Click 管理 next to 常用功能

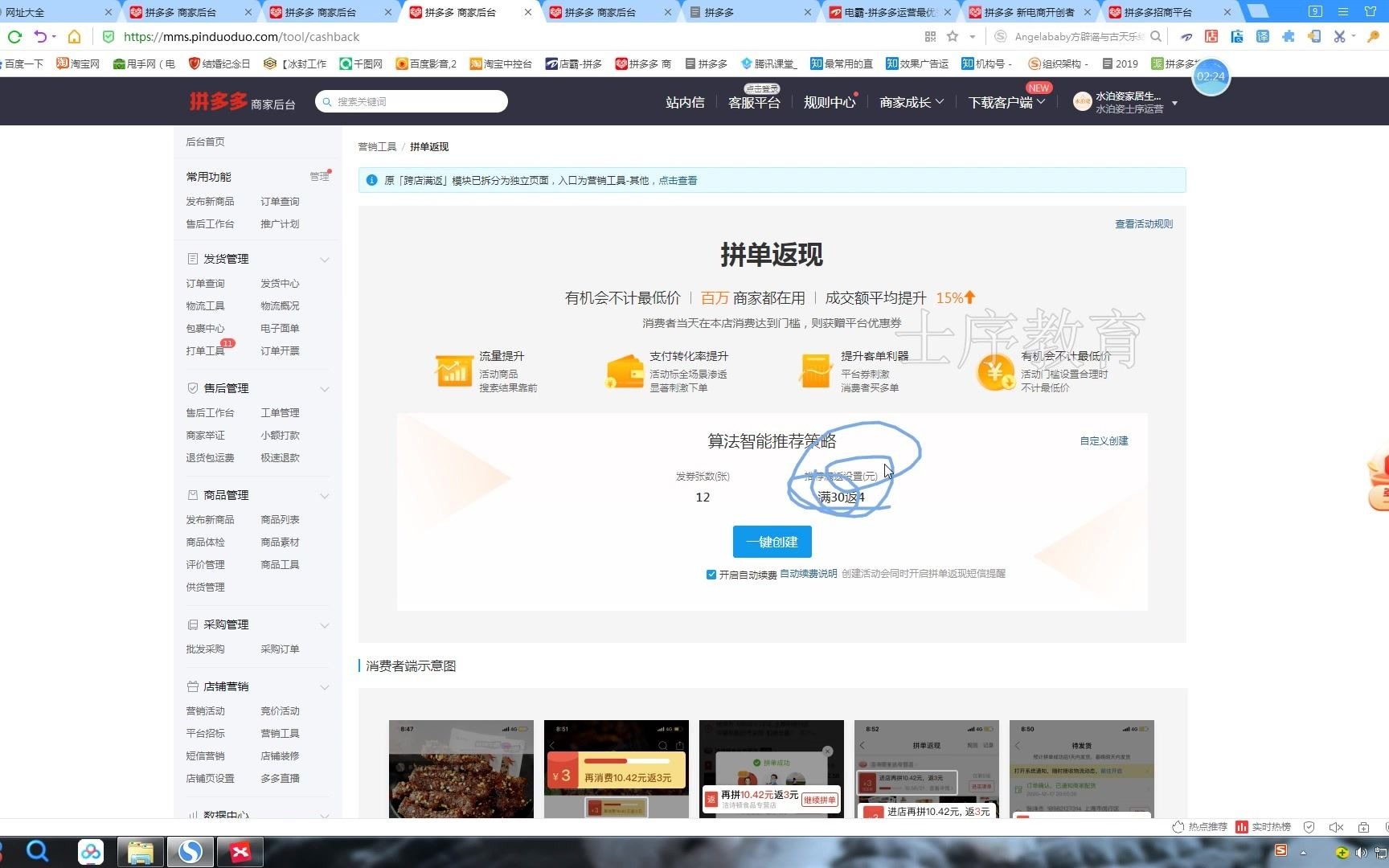click(319, 177)
